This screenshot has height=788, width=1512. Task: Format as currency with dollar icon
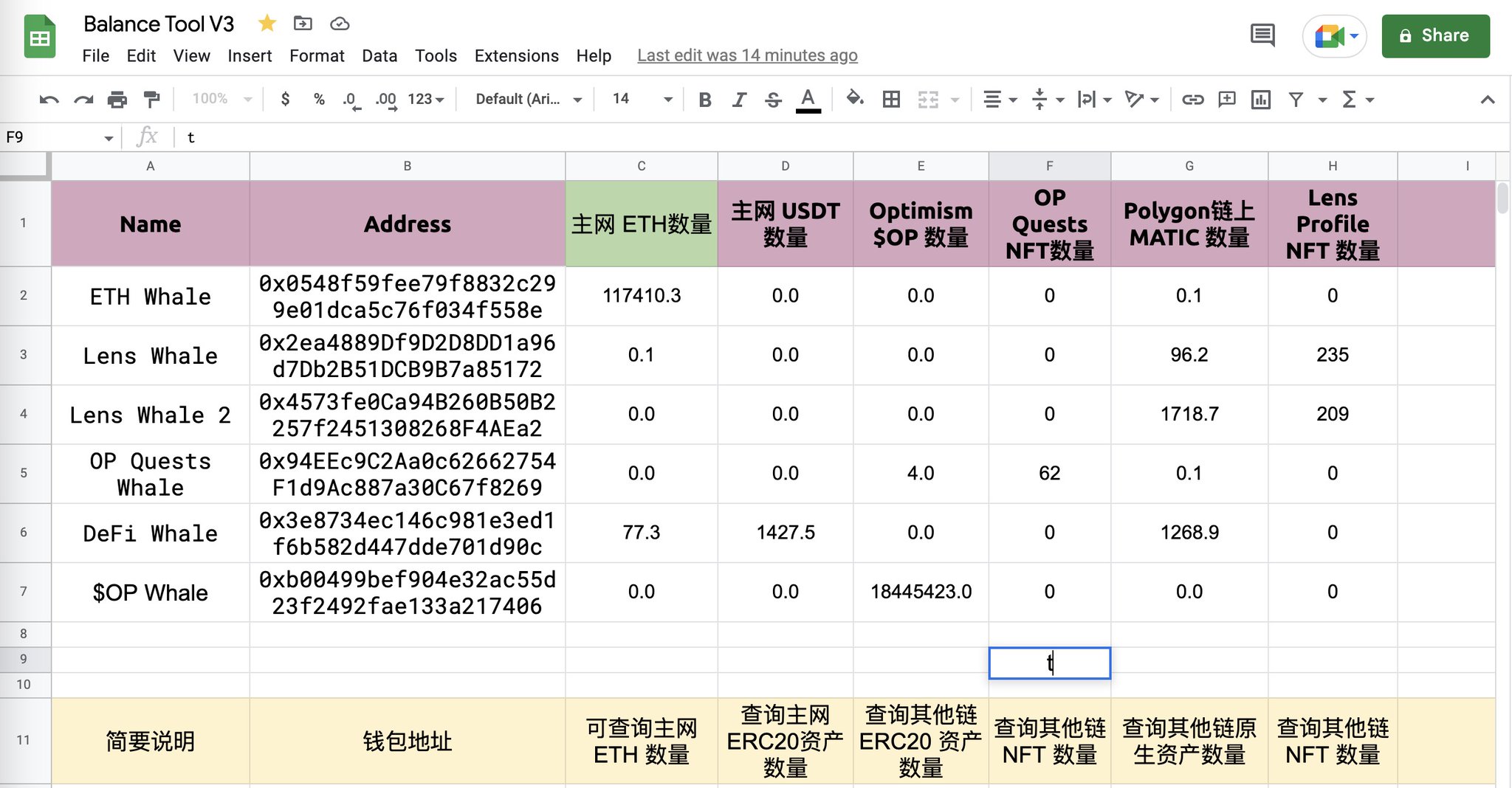285,99
